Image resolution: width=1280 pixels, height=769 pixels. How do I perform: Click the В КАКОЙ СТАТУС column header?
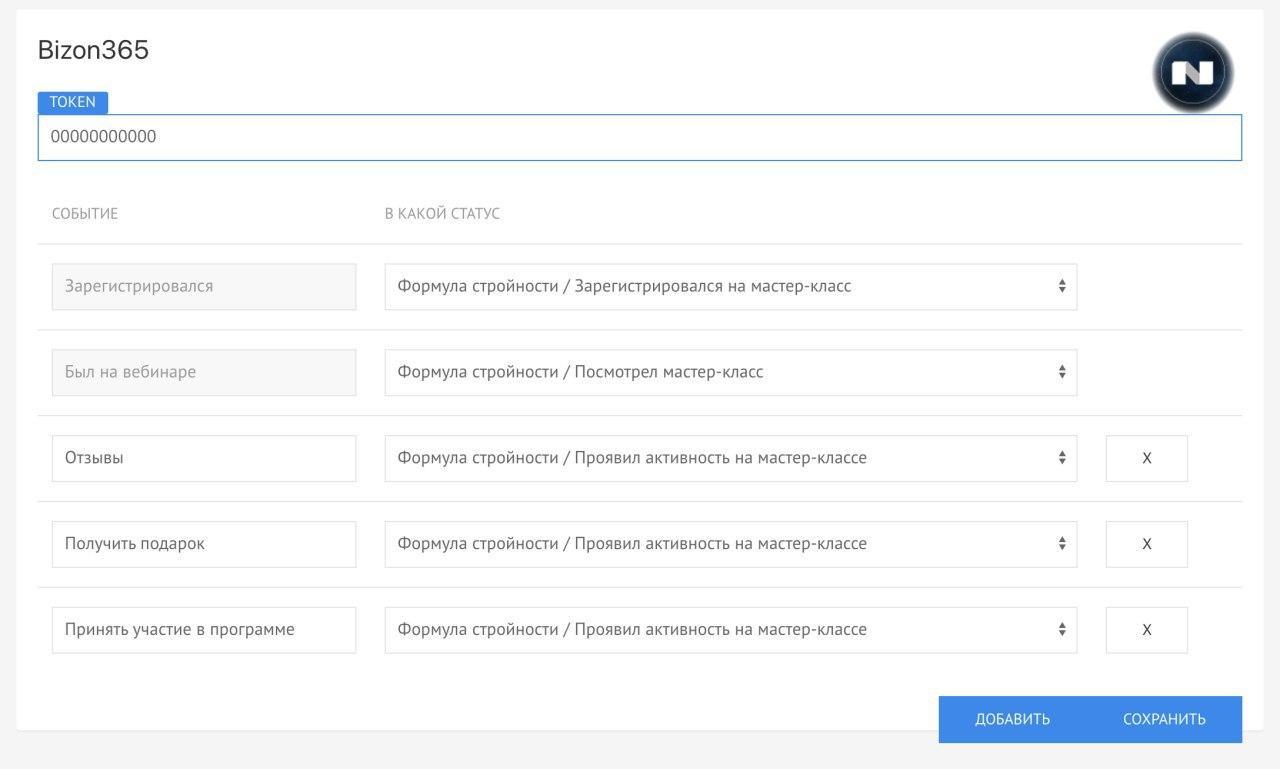(x=442, y=214)
